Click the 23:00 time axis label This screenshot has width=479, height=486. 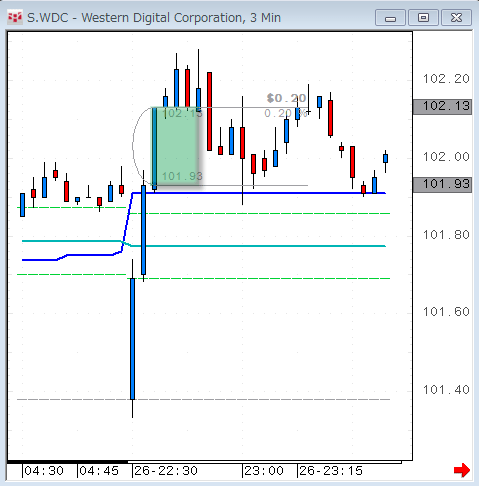click(x=264, y=471)
